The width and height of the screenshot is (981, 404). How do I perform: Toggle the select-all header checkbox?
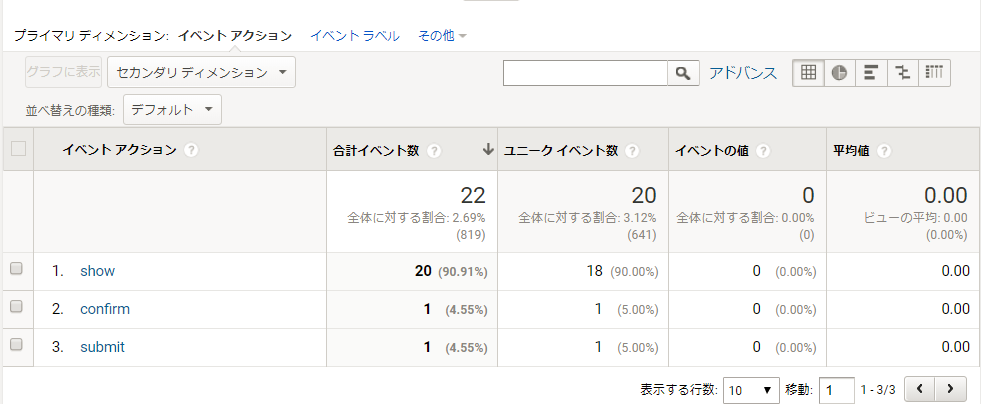tap(19, 149)
